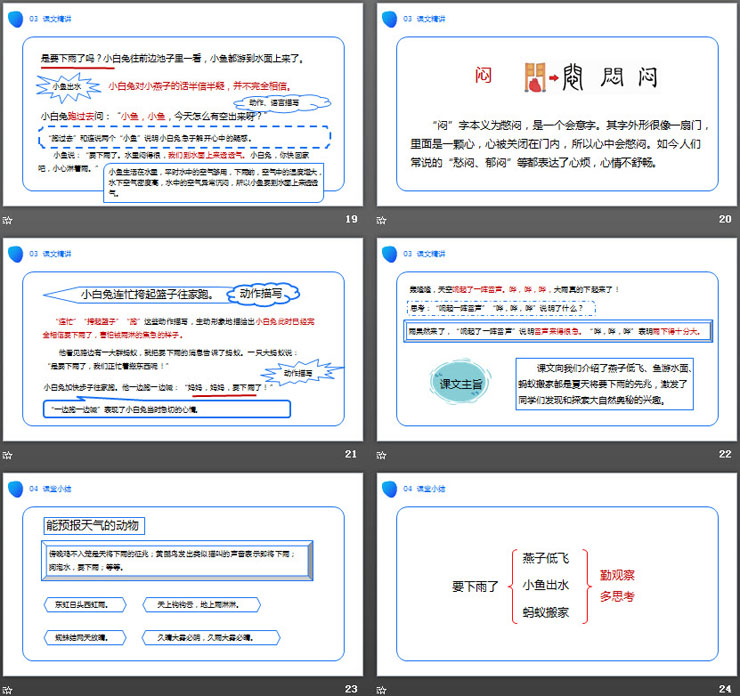Click the animation star icon under slide 21
This screenshot has height=696, width=740.
pyautogui.click(x=8, y=454)
